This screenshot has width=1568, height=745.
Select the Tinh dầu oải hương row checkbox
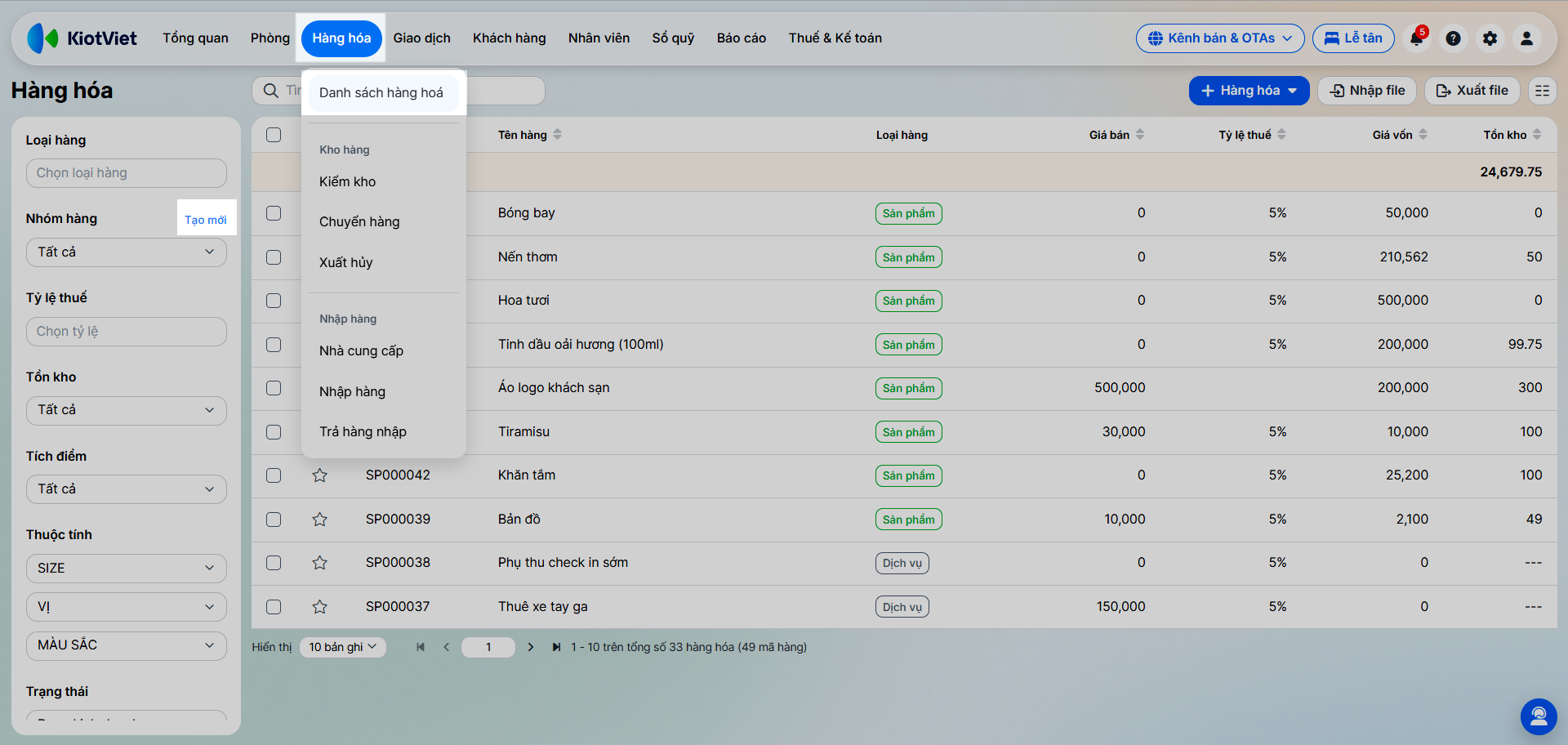point(274,345)
